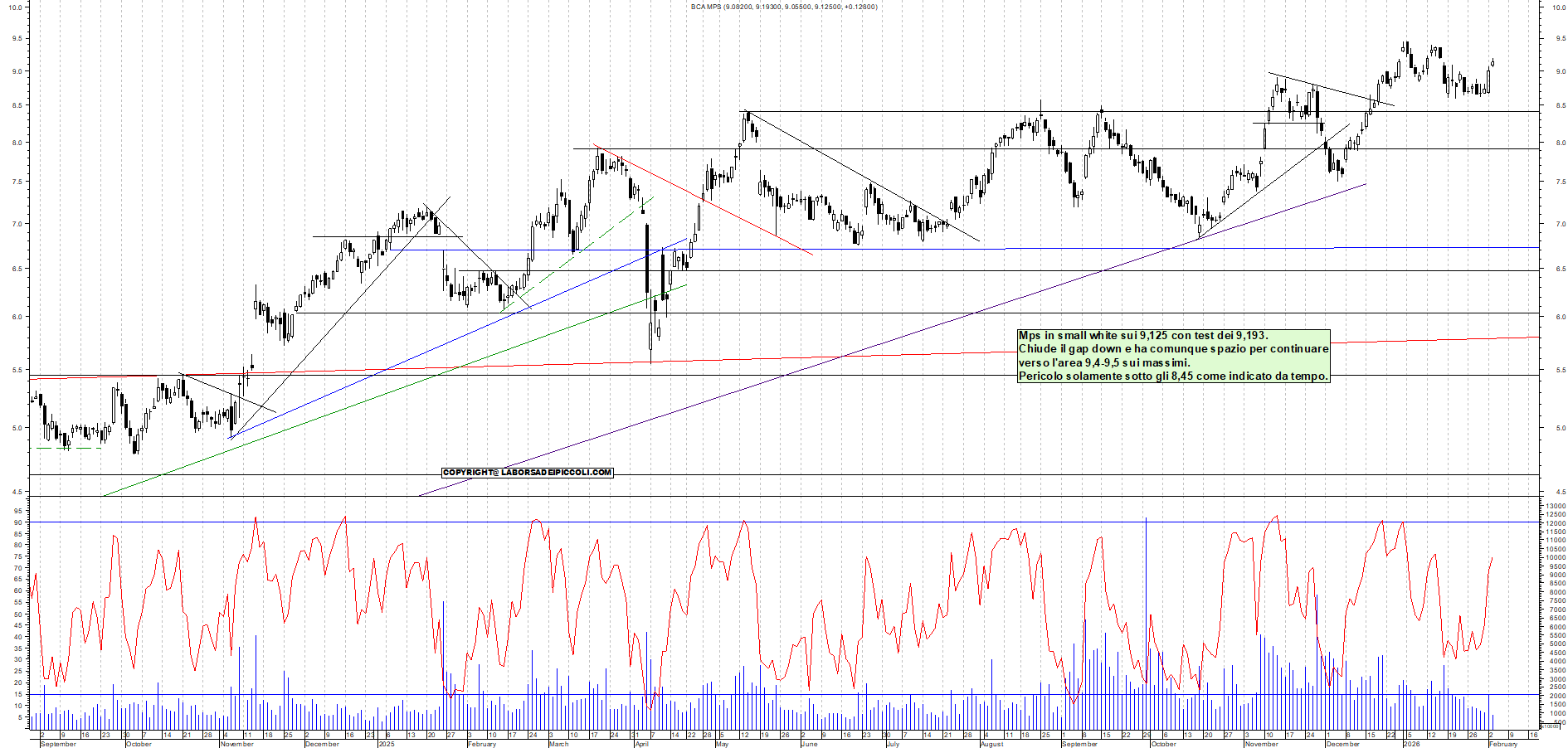Click the May month label
The height and width of the screenshot is (748, 1568).
click(722, 744)
